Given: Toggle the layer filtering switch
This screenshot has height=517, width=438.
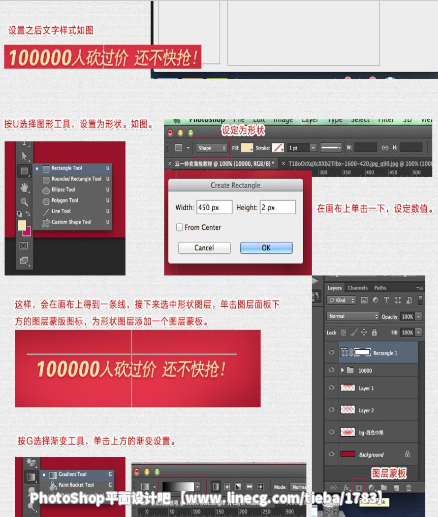Looking at the screenshot, I should click(x=420, y=300).
